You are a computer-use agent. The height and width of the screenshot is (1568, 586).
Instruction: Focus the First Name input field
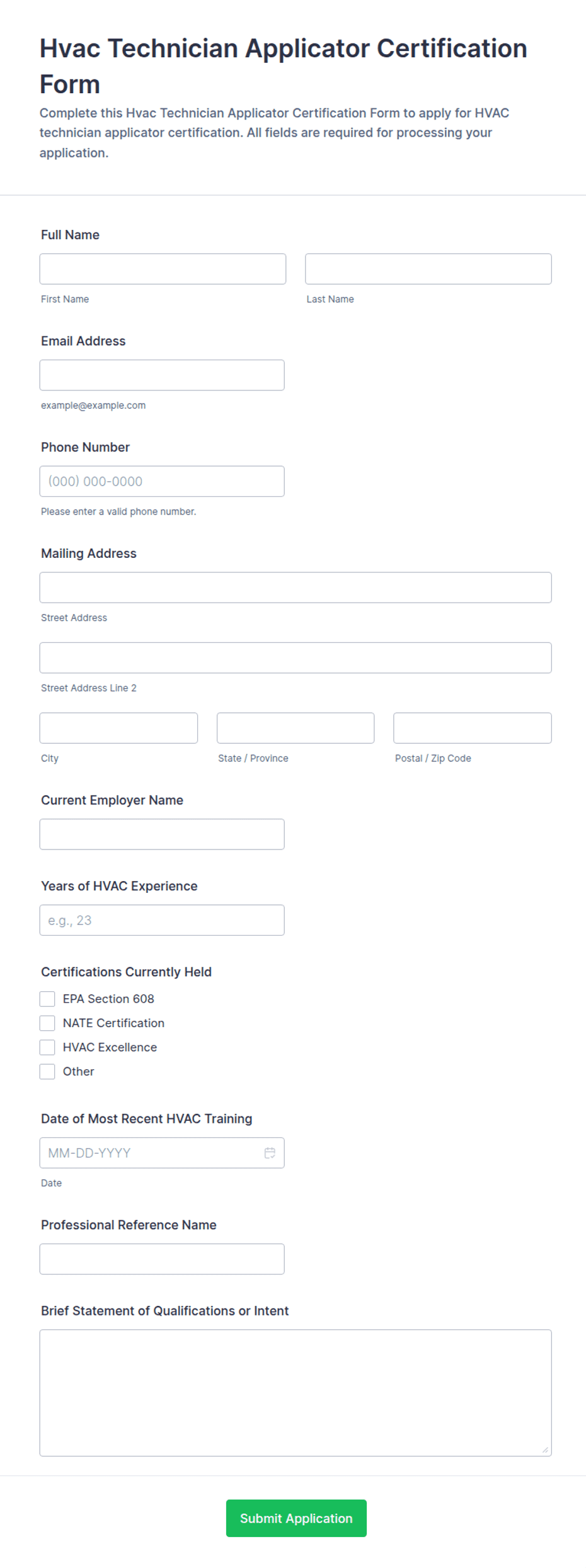pos(163,269)
